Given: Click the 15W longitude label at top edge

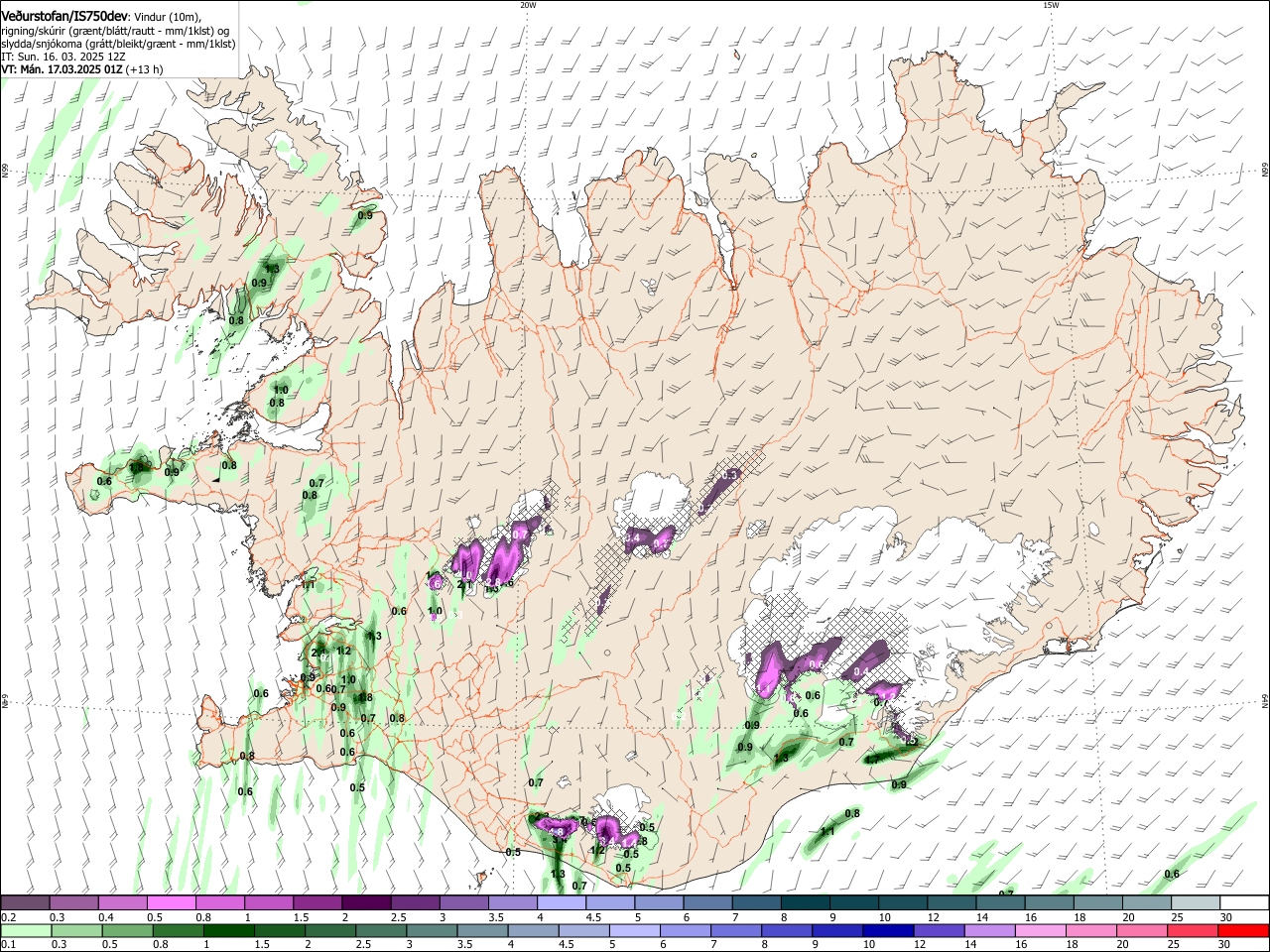Looking at the screenshot, I should [x=1051, y=5].
